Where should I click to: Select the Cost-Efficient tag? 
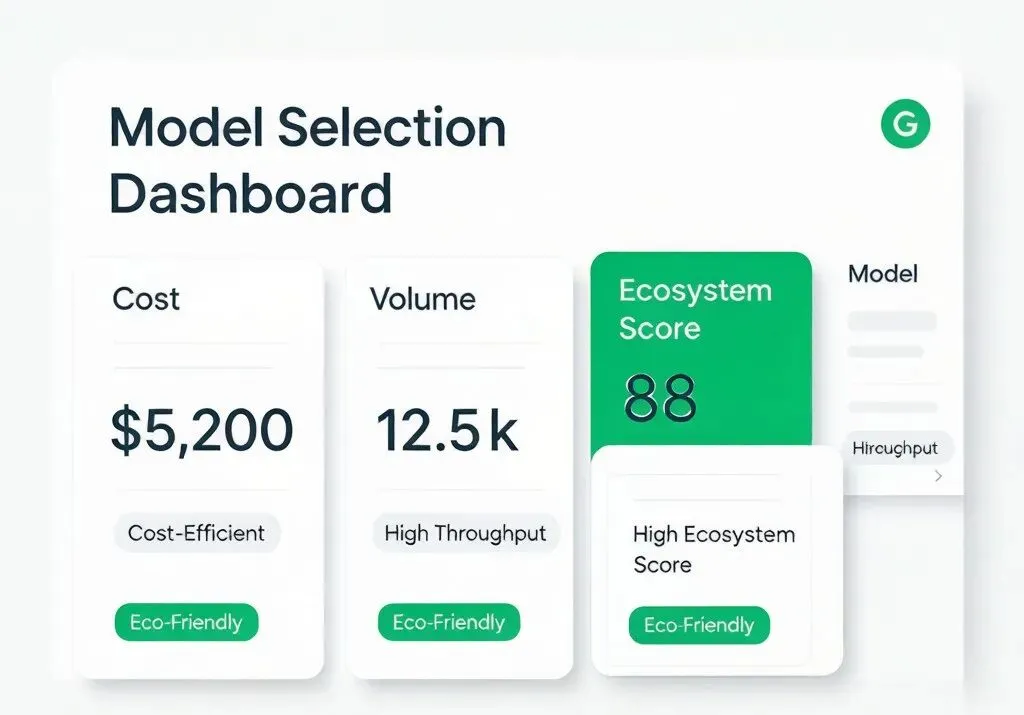[x=197, y=533]
